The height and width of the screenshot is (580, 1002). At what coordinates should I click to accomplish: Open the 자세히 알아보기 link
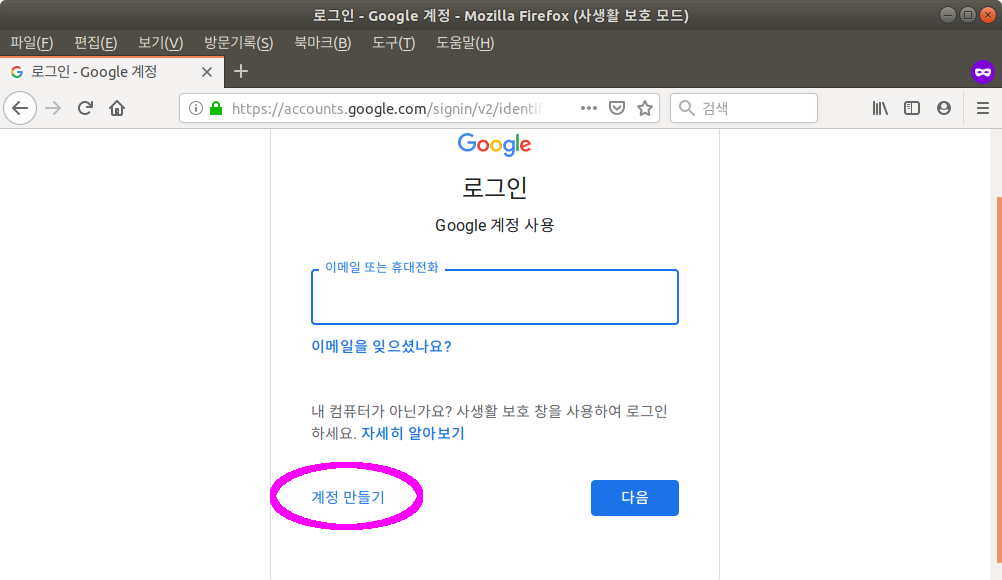tap(413, 433)
